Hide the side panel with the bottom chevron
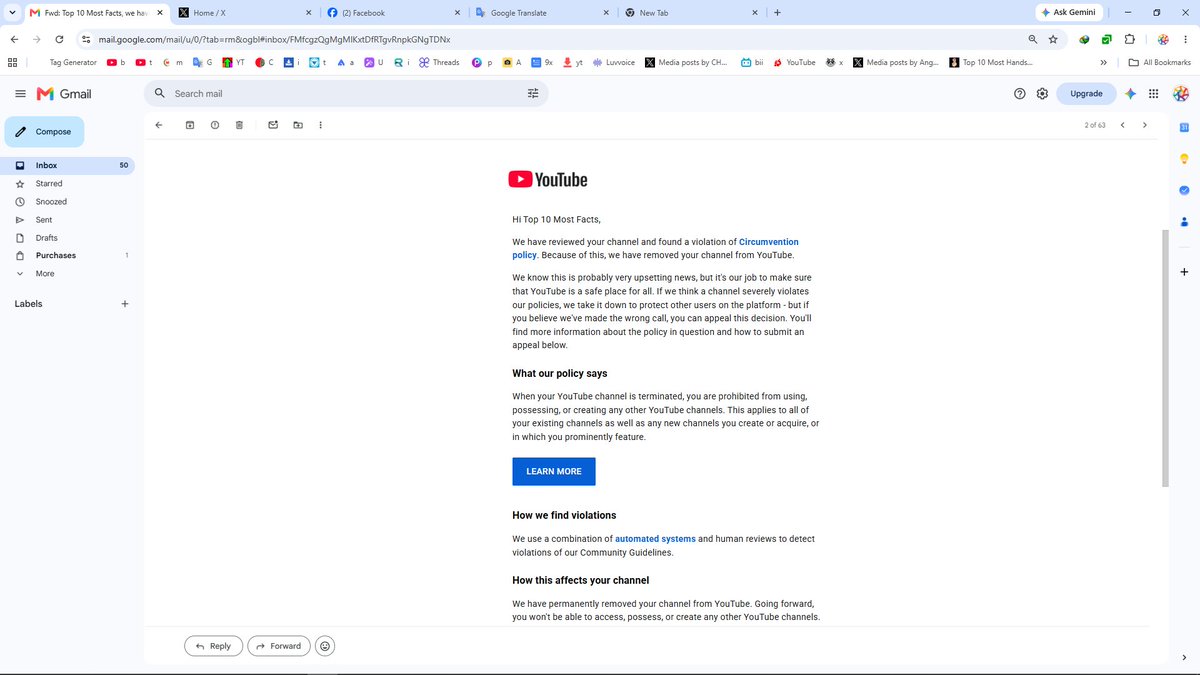The image size is (1200, 675). point(1184,658)
